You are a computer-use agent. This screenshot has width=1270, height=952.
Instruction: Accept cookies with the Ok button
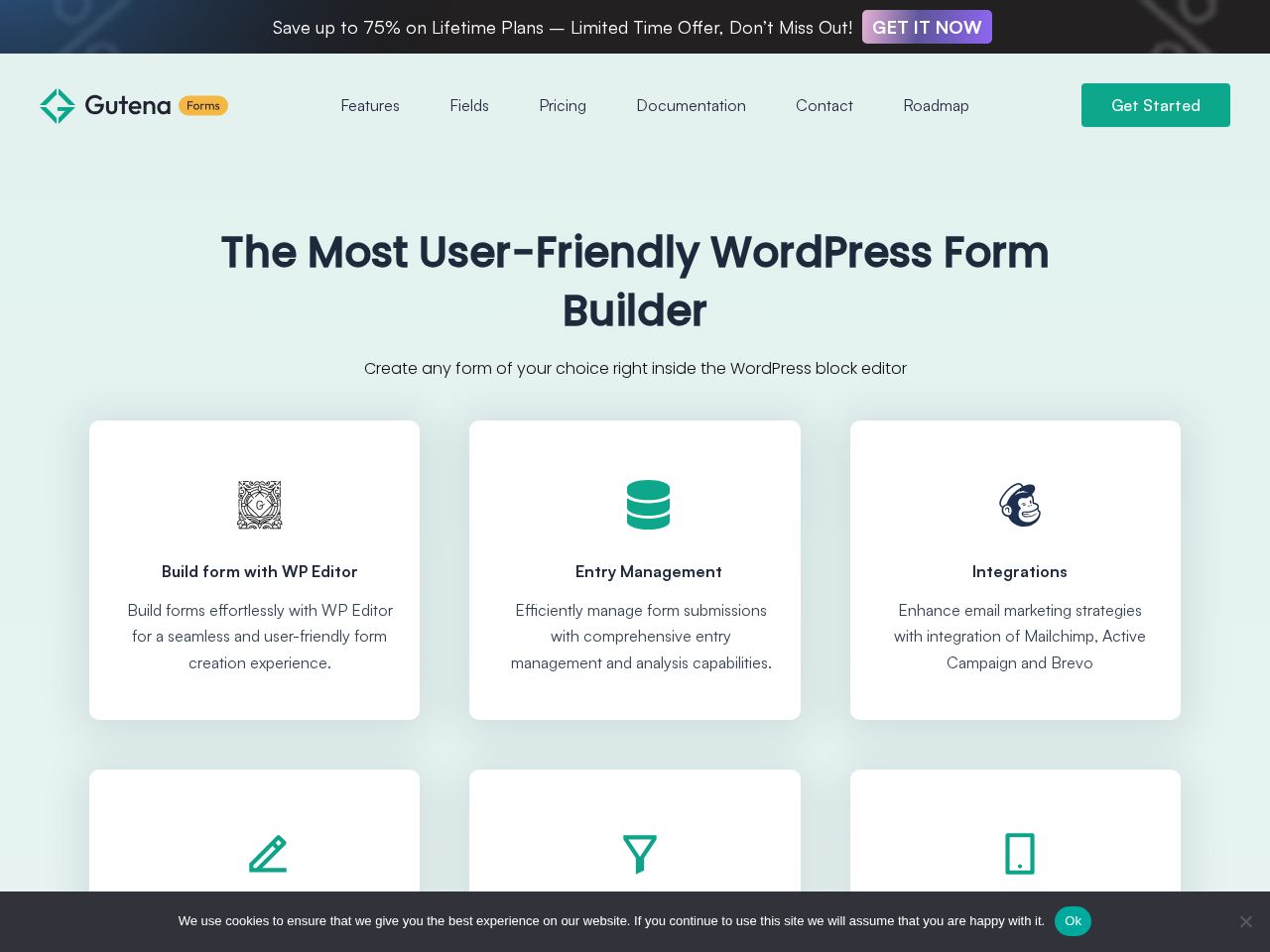click(x=1073, y=921)
